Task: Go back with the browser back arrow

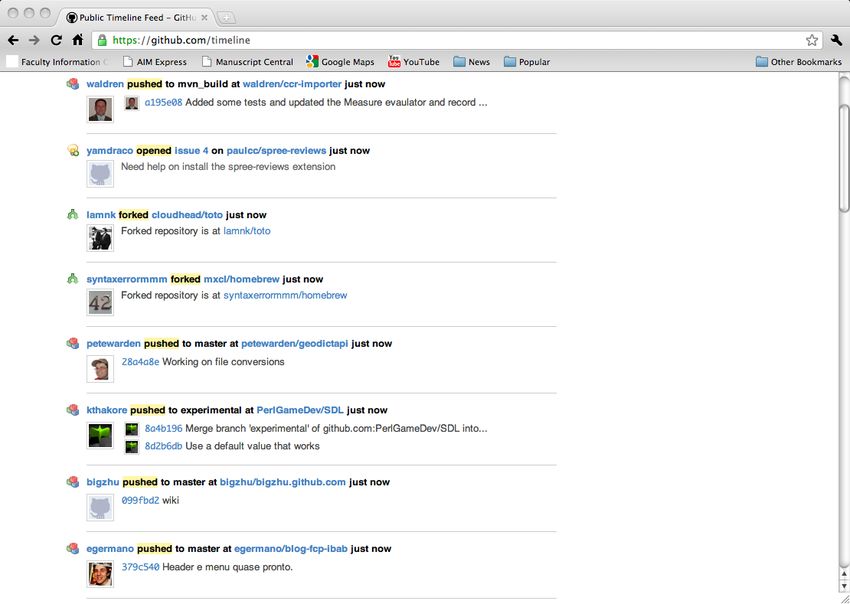Action: coord(14,40)
